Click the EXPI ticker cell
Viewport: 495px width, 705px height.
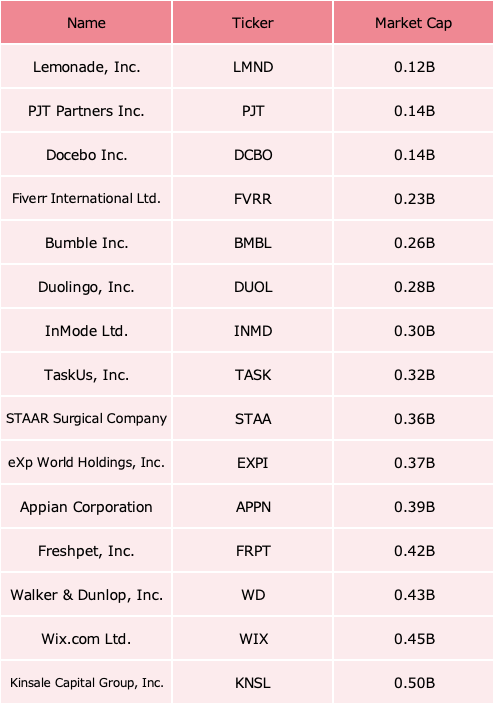point(253,463)
